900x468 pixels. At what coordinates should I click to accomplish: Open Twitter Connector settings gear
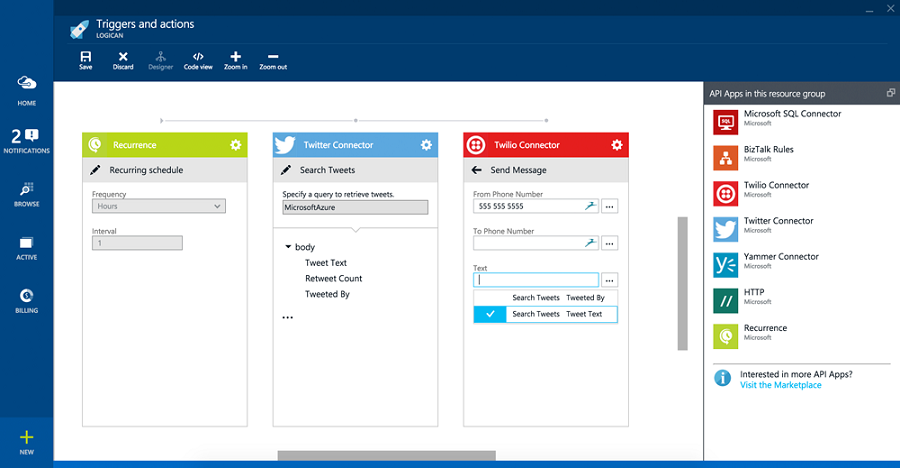426,145
